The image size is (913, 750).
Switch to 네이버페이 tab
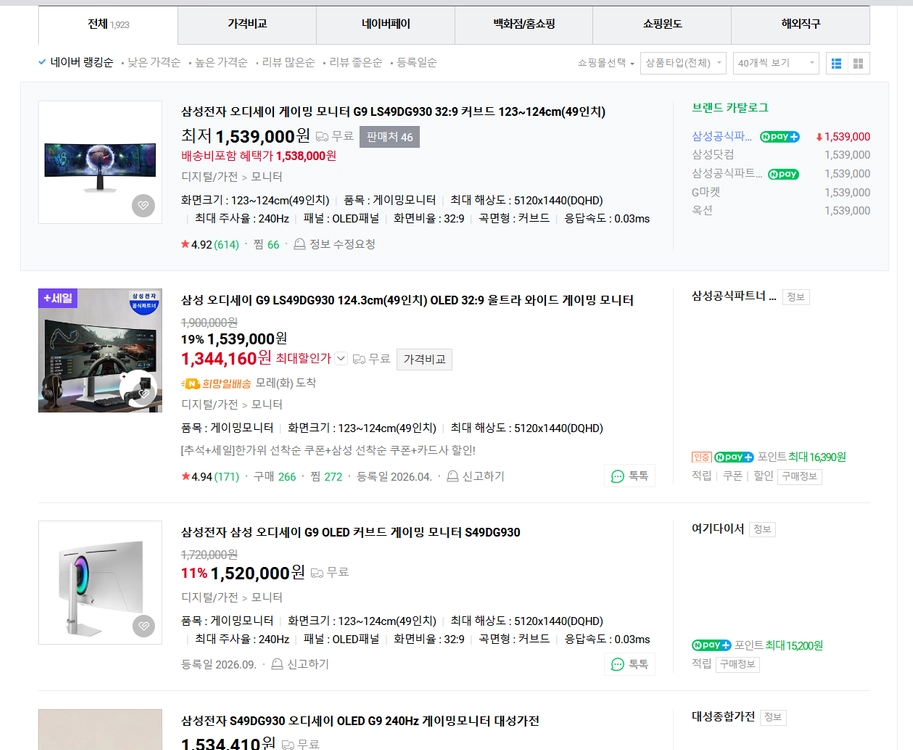coord(385,24)
